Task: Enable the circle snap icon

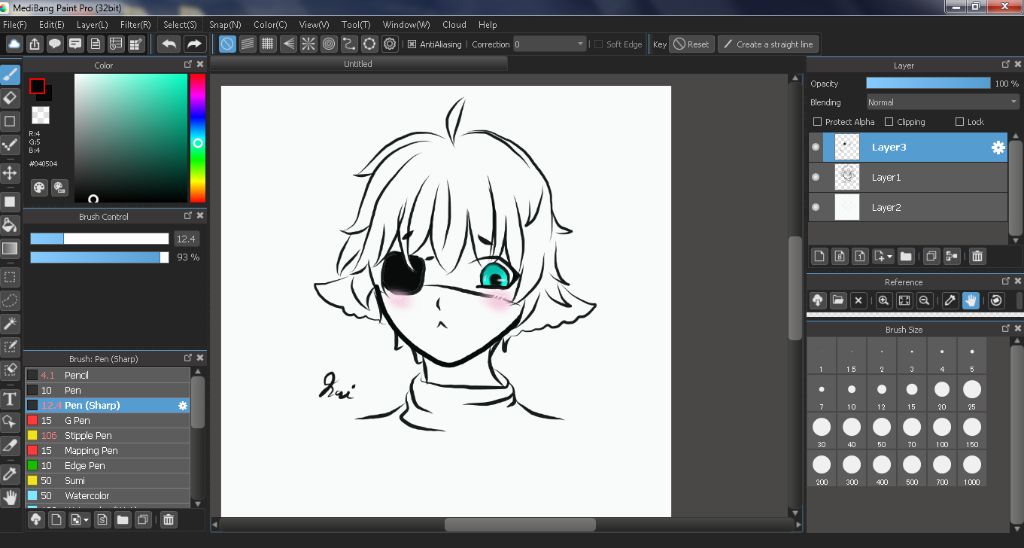Action: tap(329, 44)
